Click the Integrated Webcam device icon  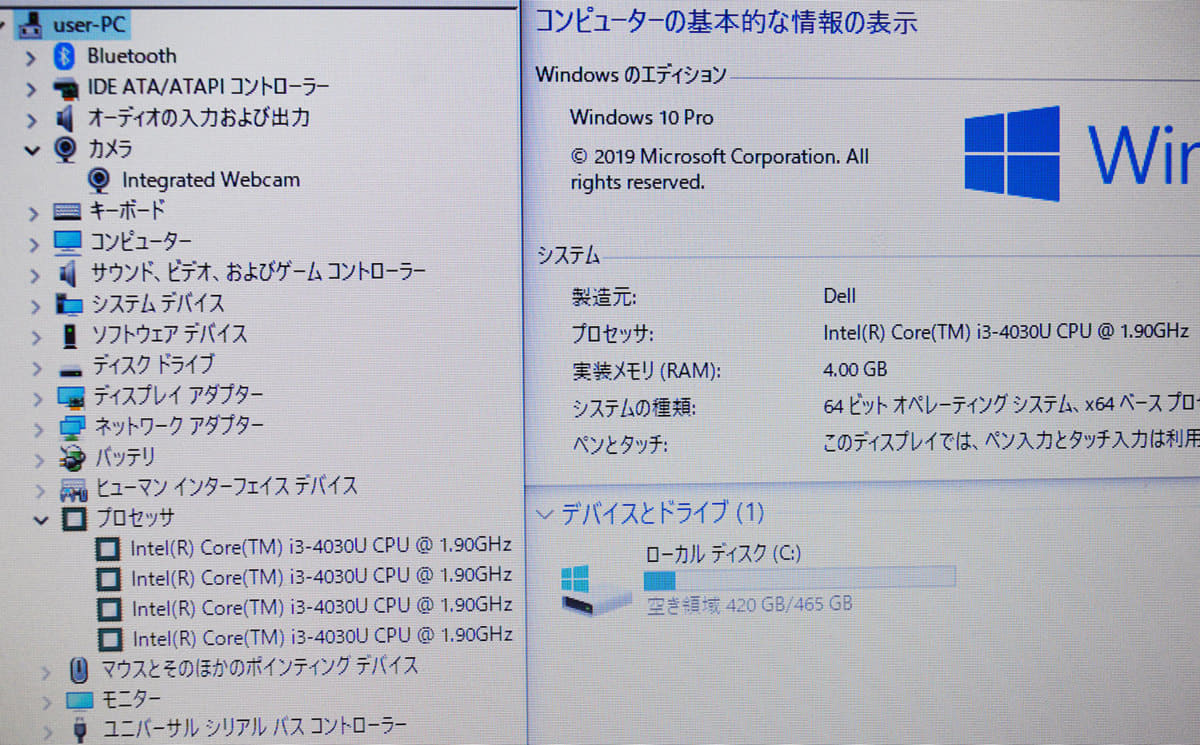pyautogui.click(x=99, y=180)
